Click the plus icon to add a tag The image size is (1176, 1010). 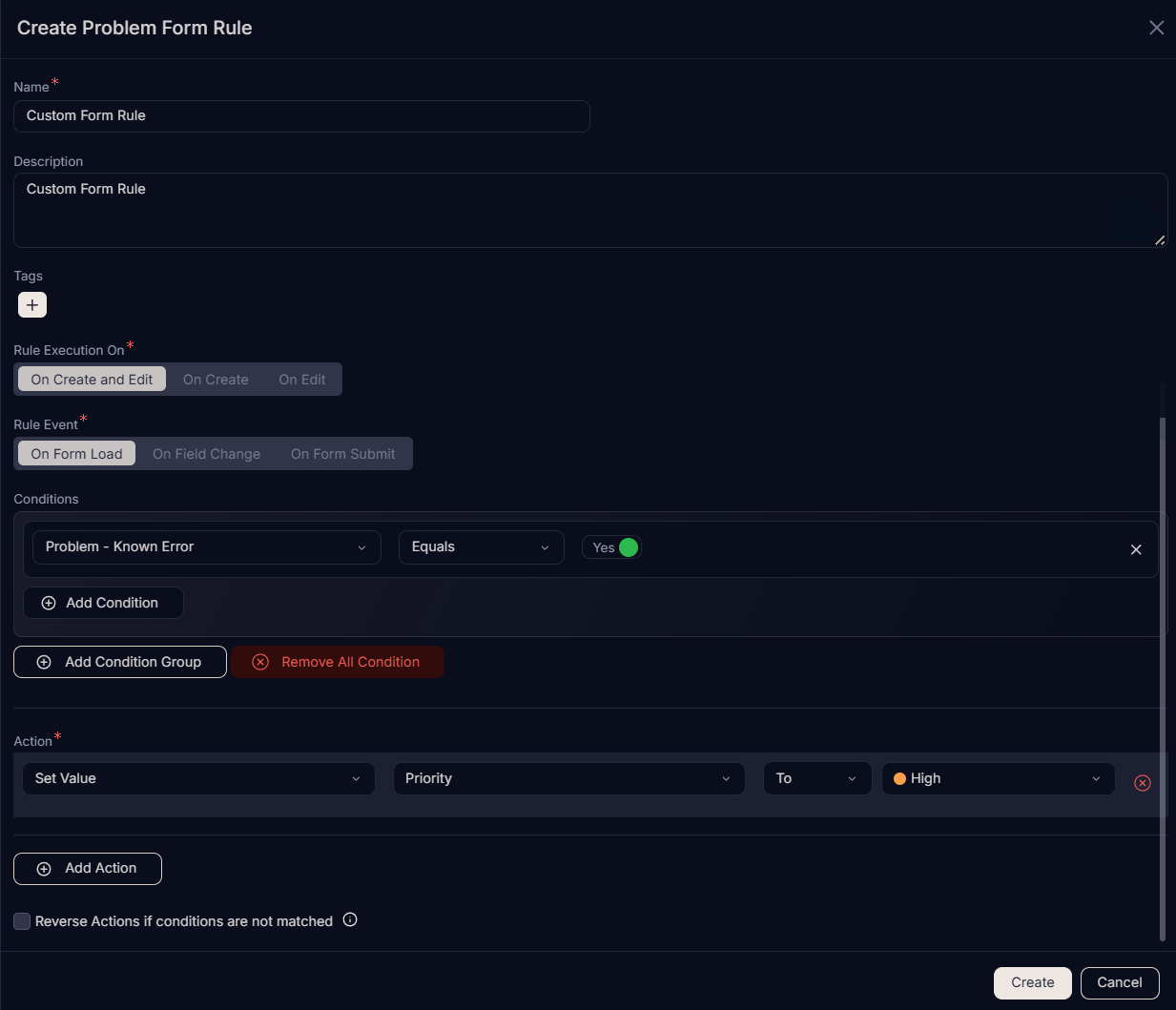click(x=32, y=305)
